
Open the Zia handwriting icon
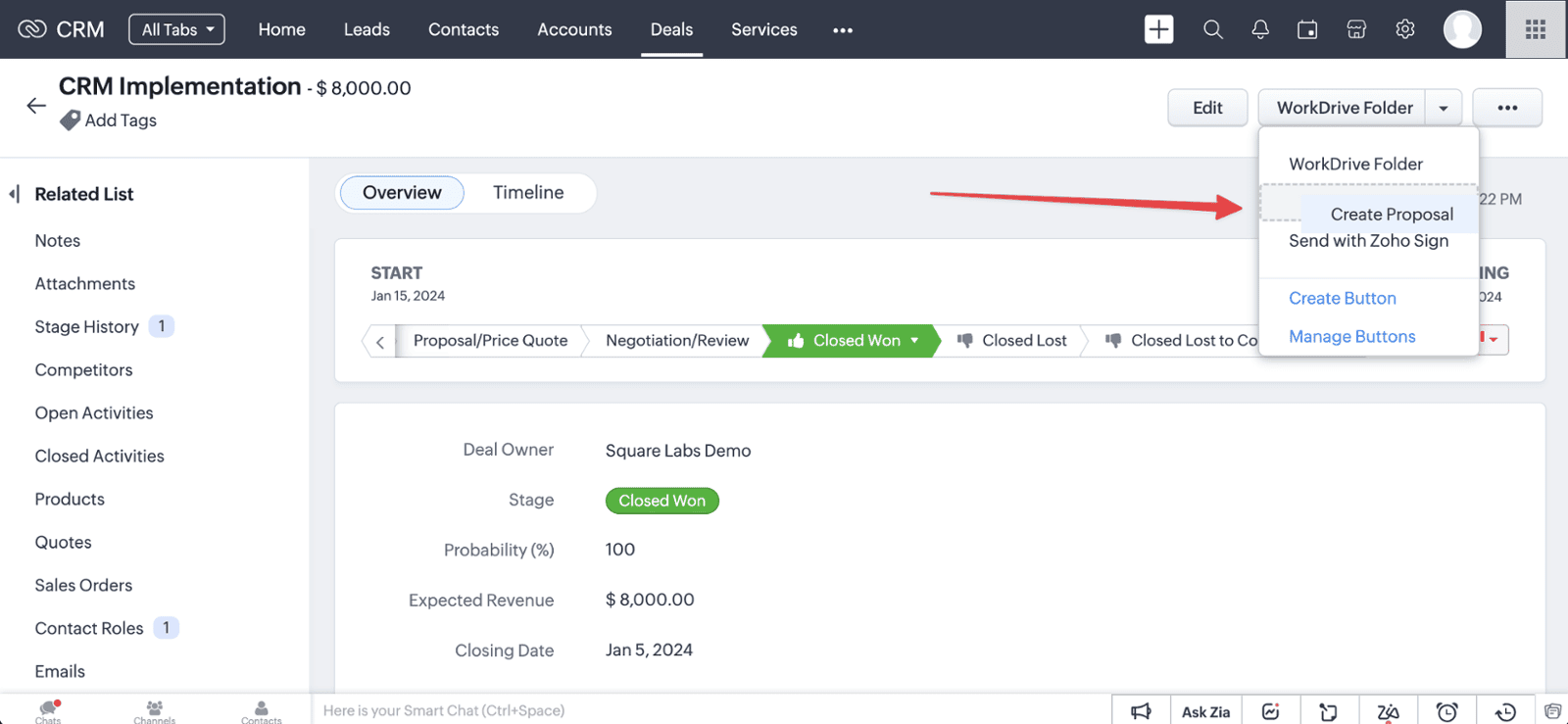[x=1388, y=711]
